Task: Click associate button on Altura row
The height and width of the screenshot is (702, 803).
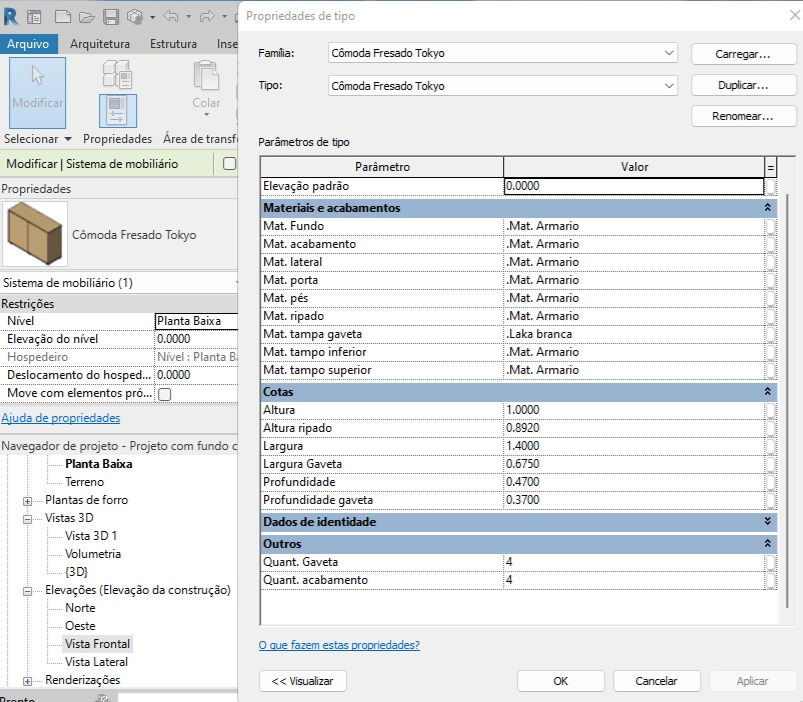Action: (770, 410)
